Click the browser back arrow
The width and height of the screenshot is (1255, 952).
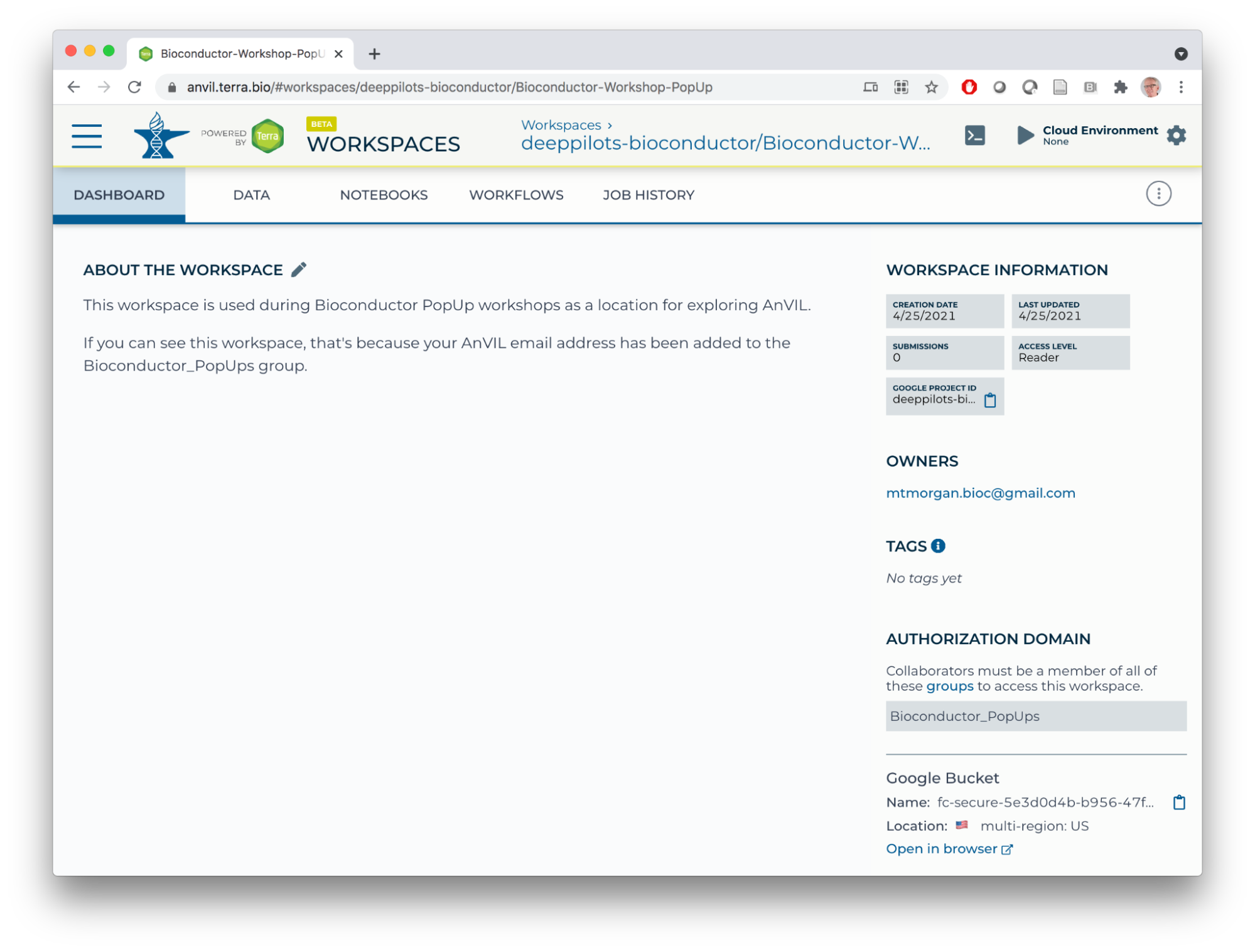(74, 87)
